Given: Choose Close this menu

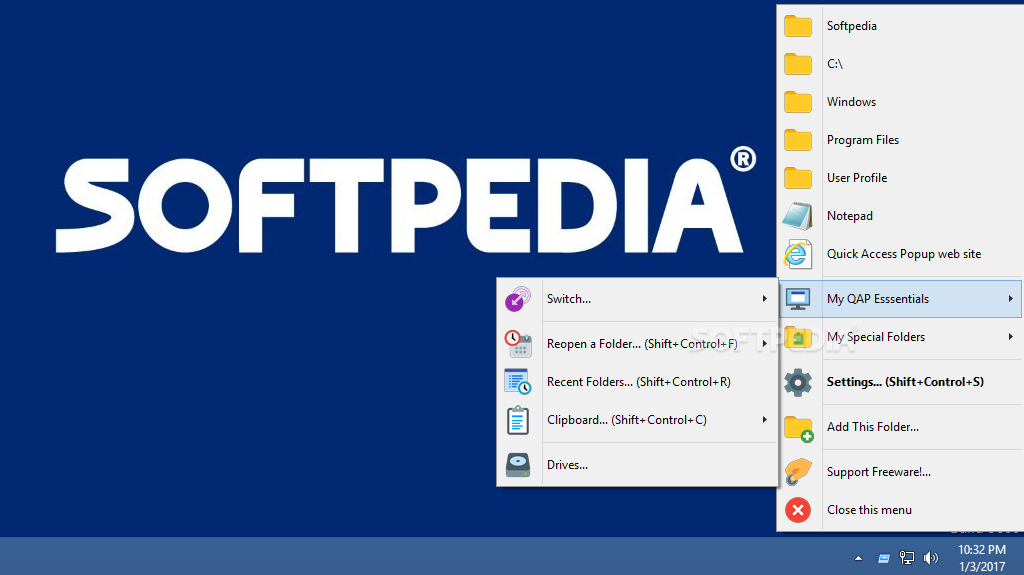Looking at the screenshot, I should pos(900,510).
